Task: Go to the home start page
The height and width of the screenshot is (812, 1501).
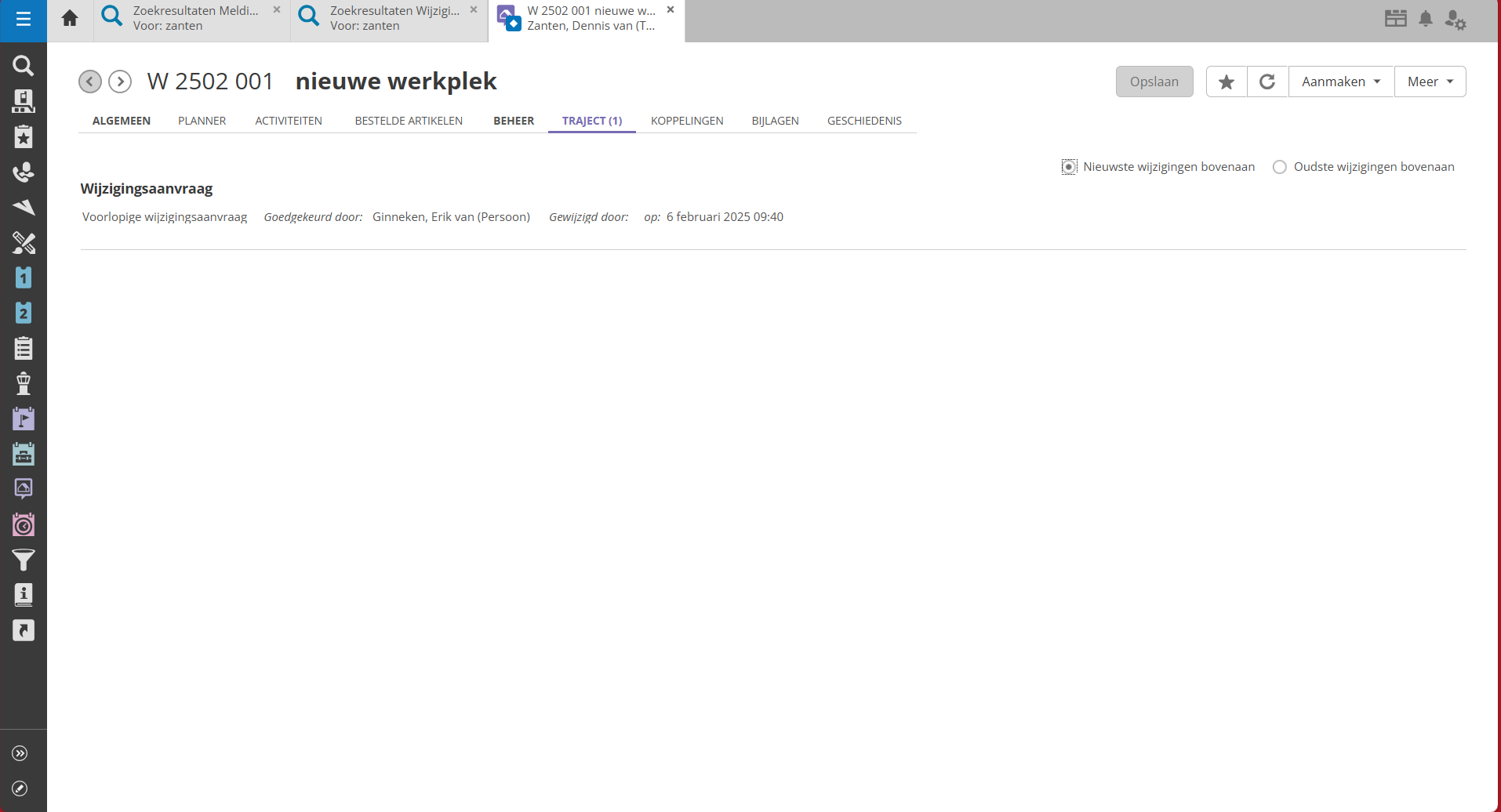Action: point(70,19)
